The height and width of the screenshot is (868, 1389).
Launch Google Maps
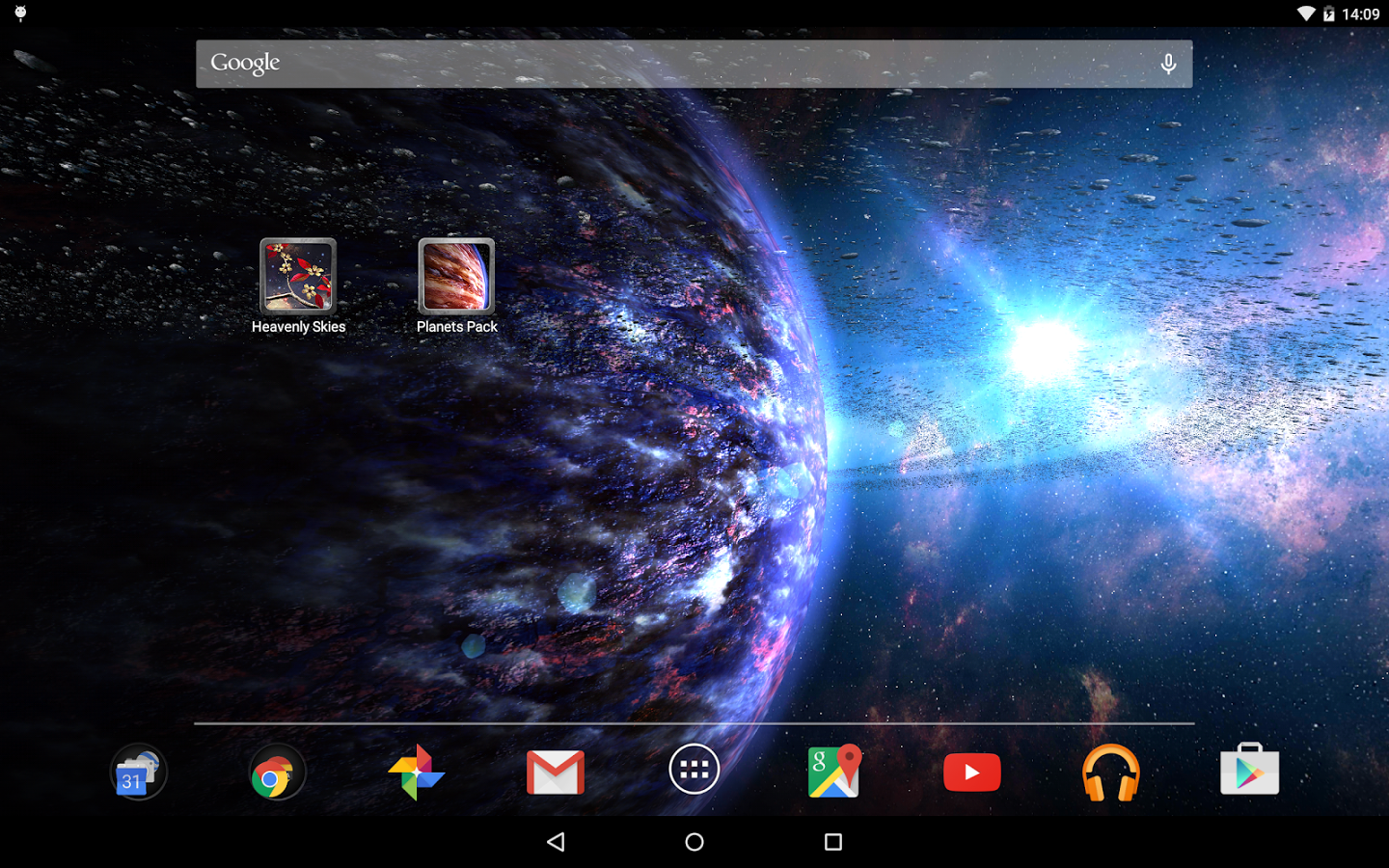[833, 771]
